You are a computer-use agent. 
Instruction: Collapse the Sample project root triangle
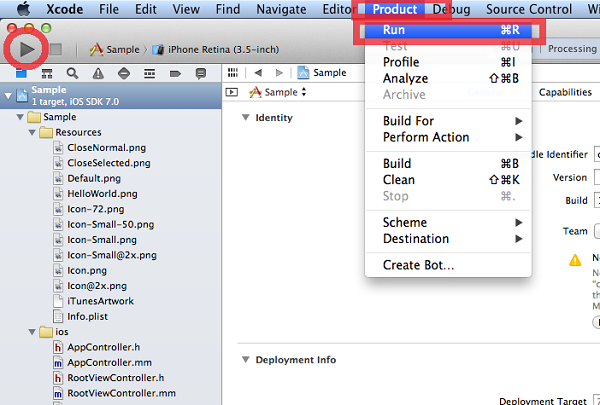[8, 96]
